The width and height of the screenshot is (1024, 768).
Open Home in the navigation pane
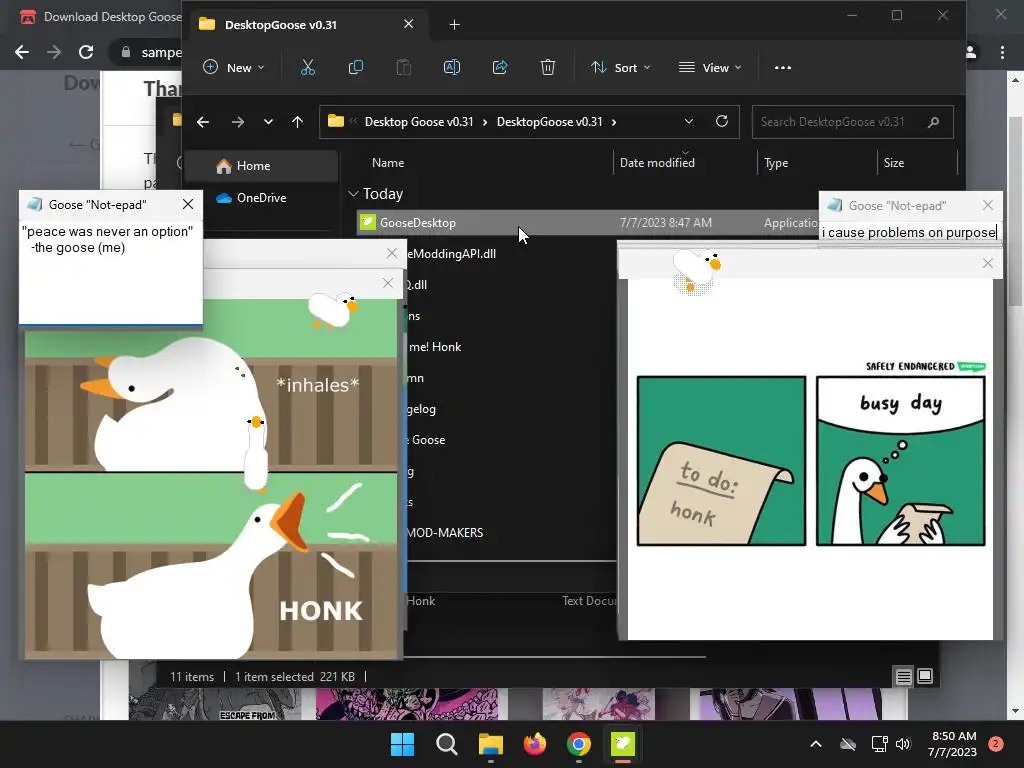pos(261,166)
